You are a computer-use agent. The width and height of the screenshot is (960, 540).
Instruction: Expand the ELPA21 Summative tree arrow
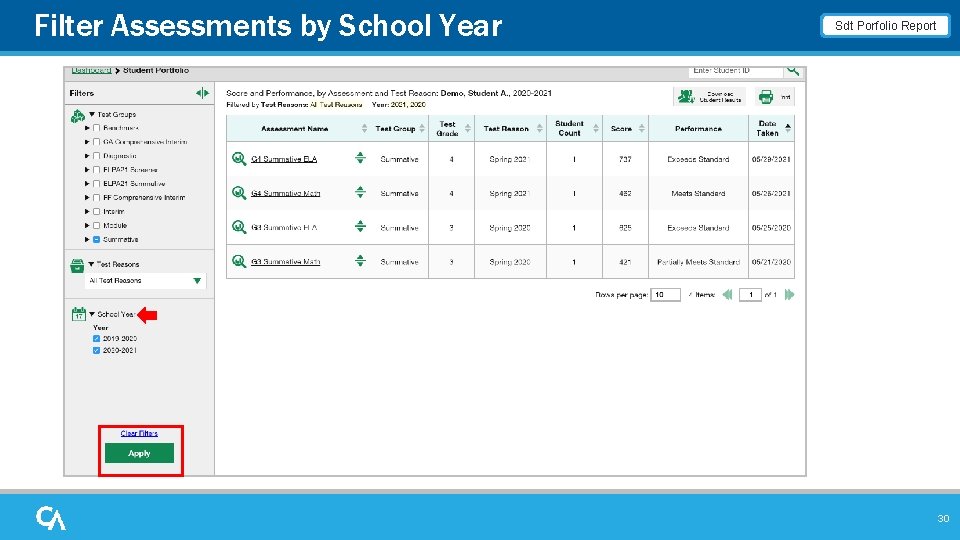(x=87, y=184)
